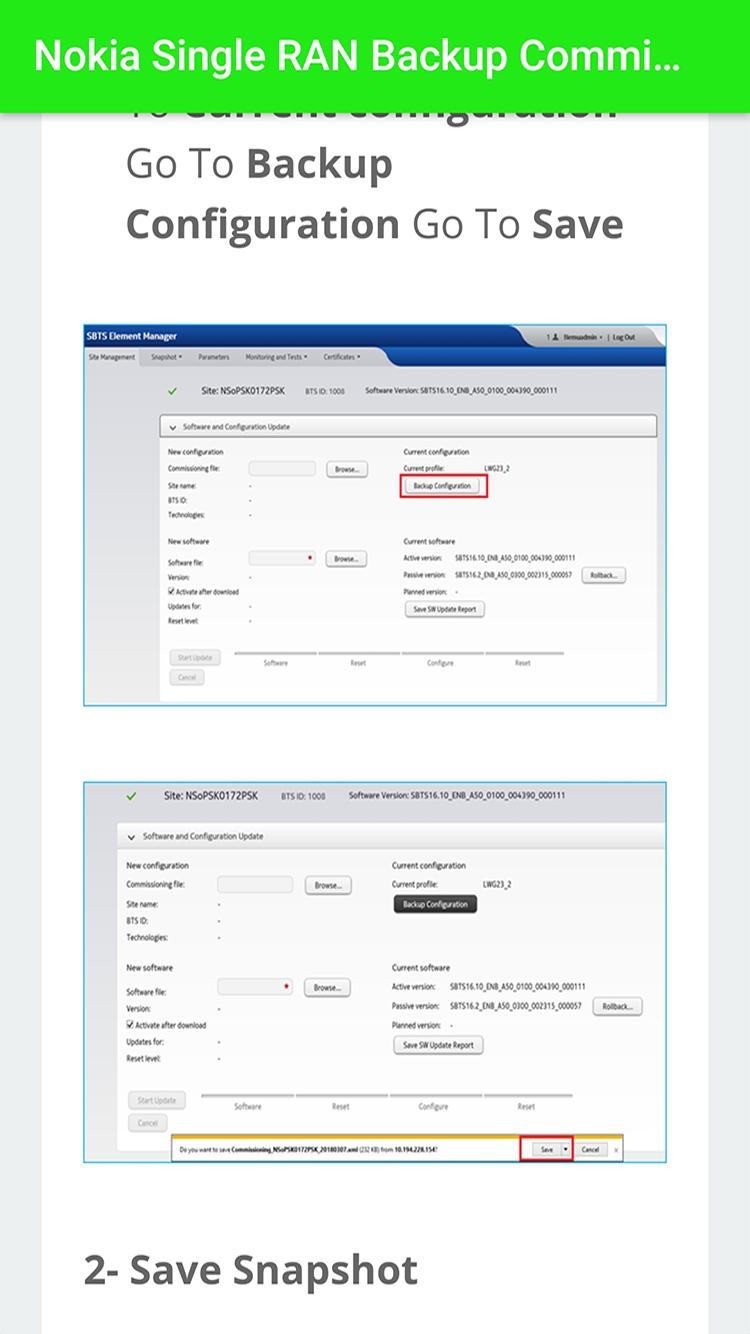750x1334 pixels.
Task: Click Log Out link in Element Manager header
Action: click(623, 338)
